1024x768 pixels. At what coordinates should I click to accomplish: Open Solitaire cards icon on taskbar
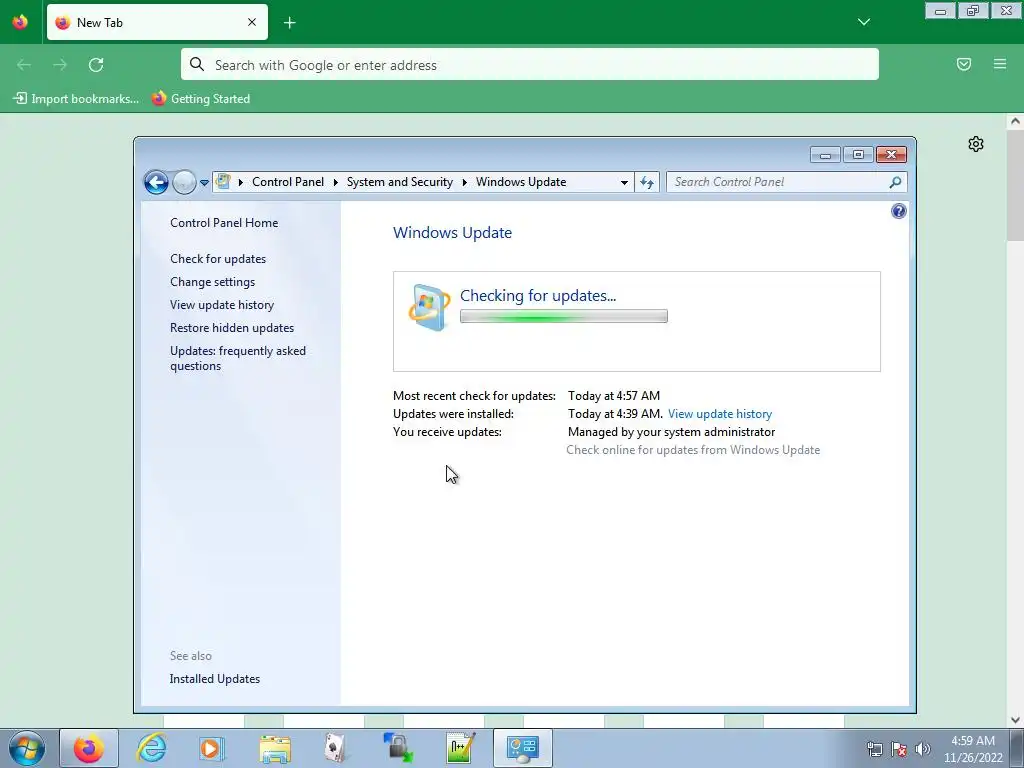tap(335, 748)
